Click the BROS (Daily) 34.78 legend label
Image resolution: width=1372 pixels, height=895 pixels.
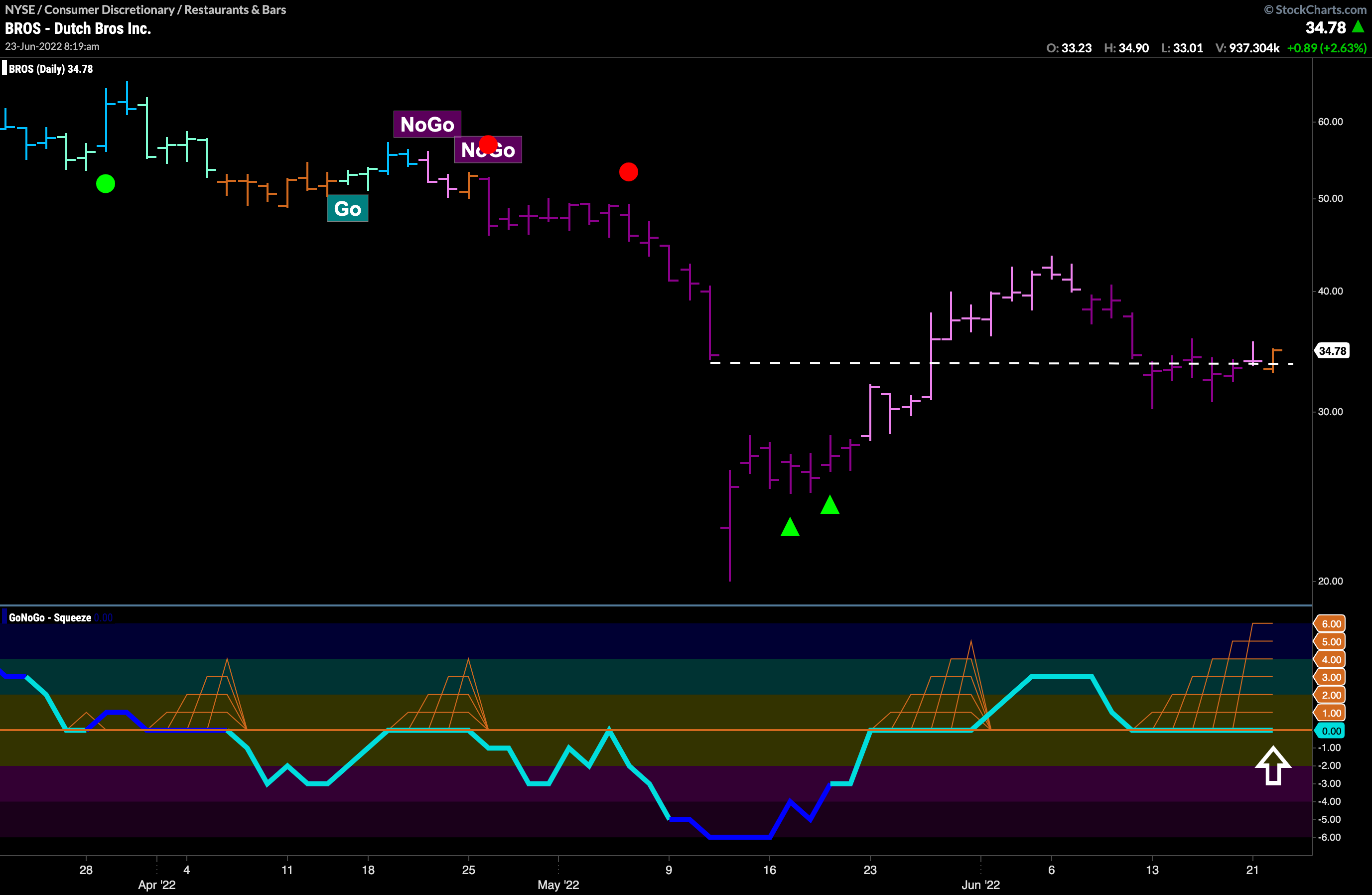(51, 69)
